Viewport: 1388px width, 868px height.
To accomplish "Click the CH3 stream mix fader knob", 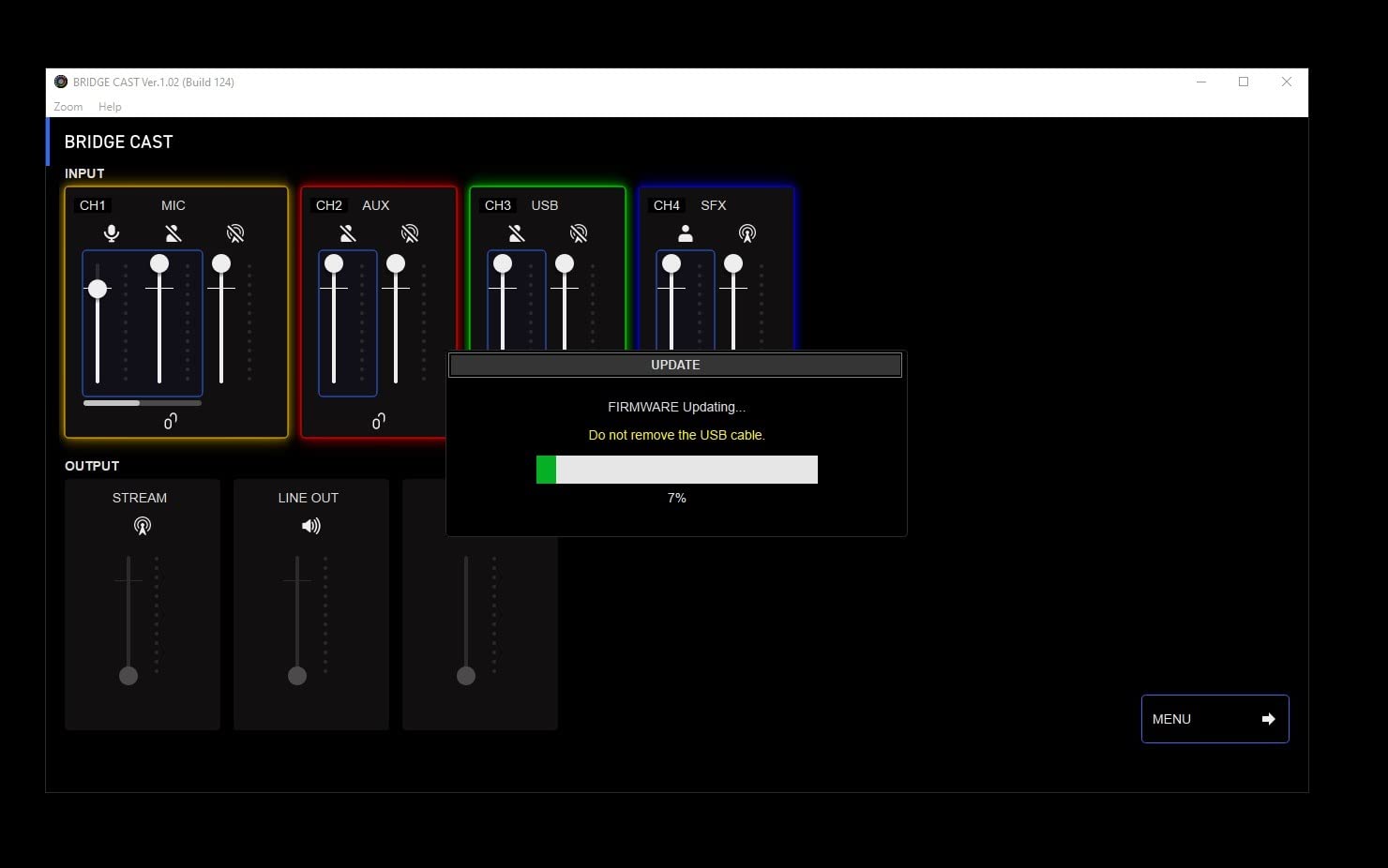I will click(x=565, y=263).
